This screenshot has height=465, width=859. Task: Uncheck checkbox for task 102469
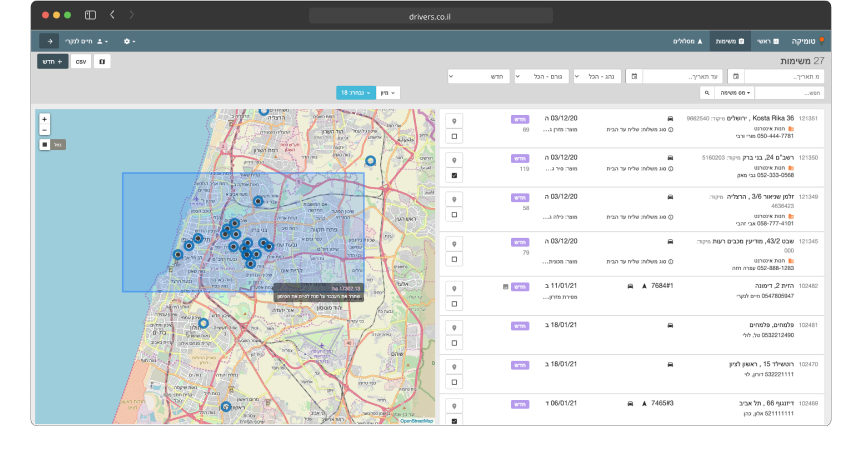(454, 421)
